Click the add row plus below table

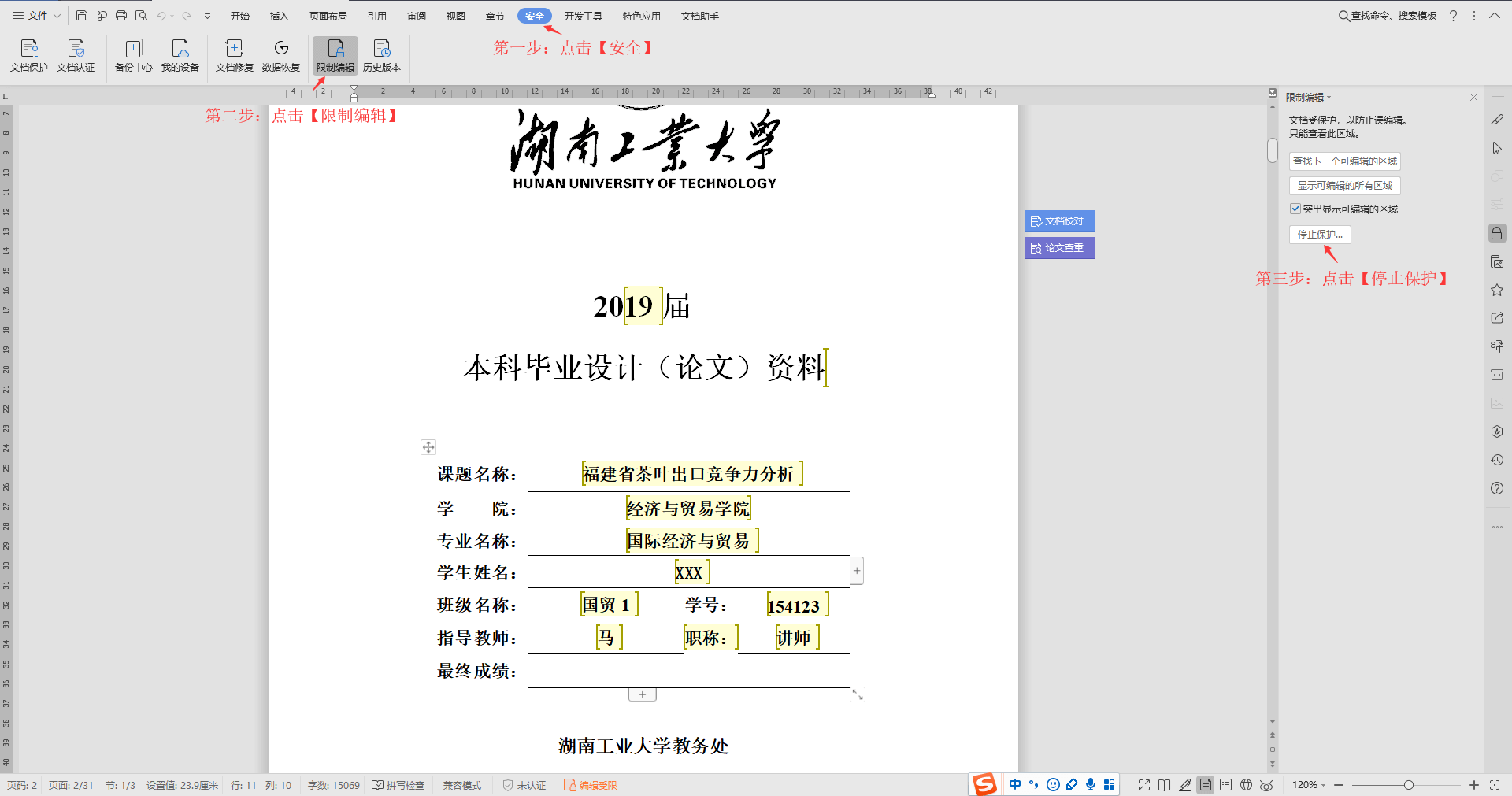pyautogui.click(x=643, y=694)
